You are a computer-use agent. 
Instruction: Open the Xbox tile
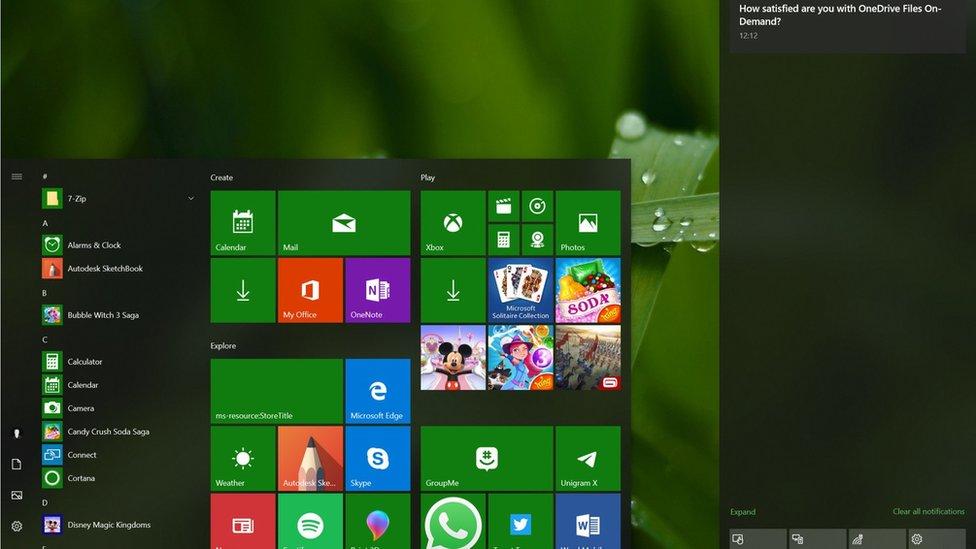click(x=452, y=223)
